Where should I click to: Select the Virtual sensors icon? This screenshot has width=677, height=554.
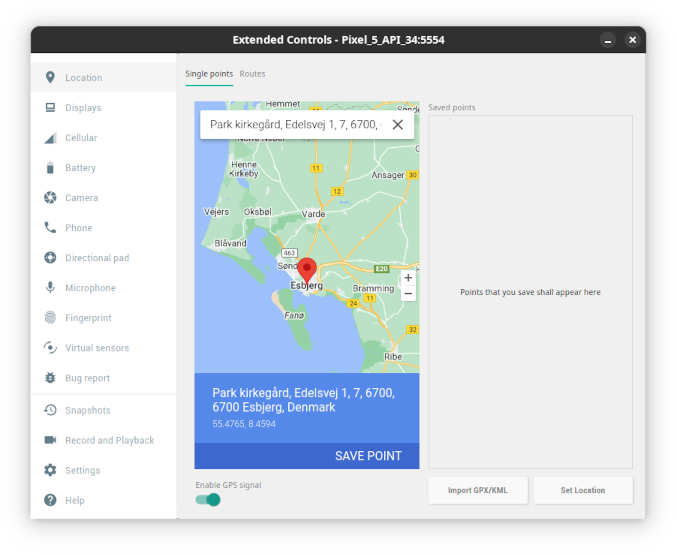[50, 348]
